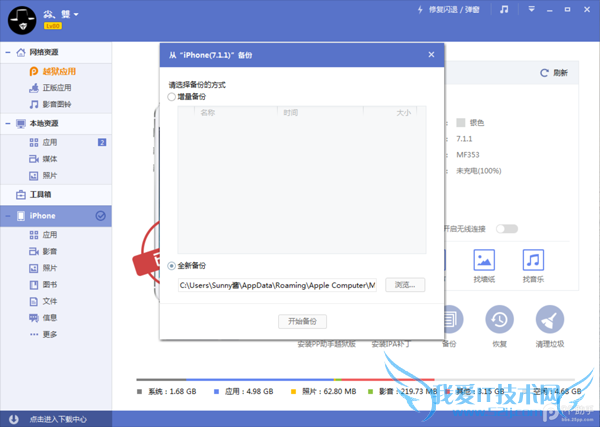This screenshot has height=427, width=600.
Task: Click the iPhone connected checkmark icon
Action: coord(100,216)
